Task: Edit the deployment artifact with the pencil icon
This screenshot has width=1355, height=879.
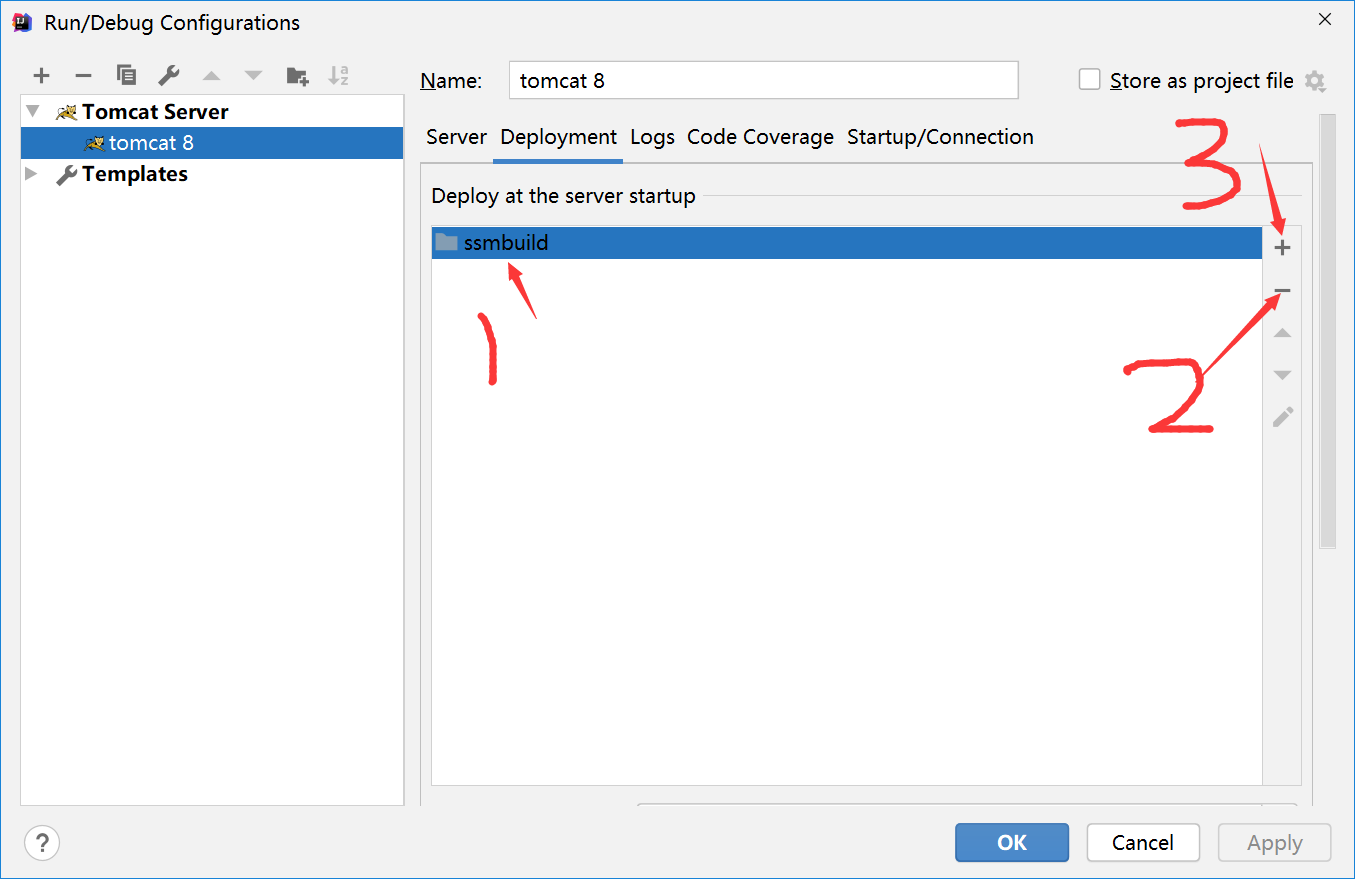Action: coord(1282,417)
